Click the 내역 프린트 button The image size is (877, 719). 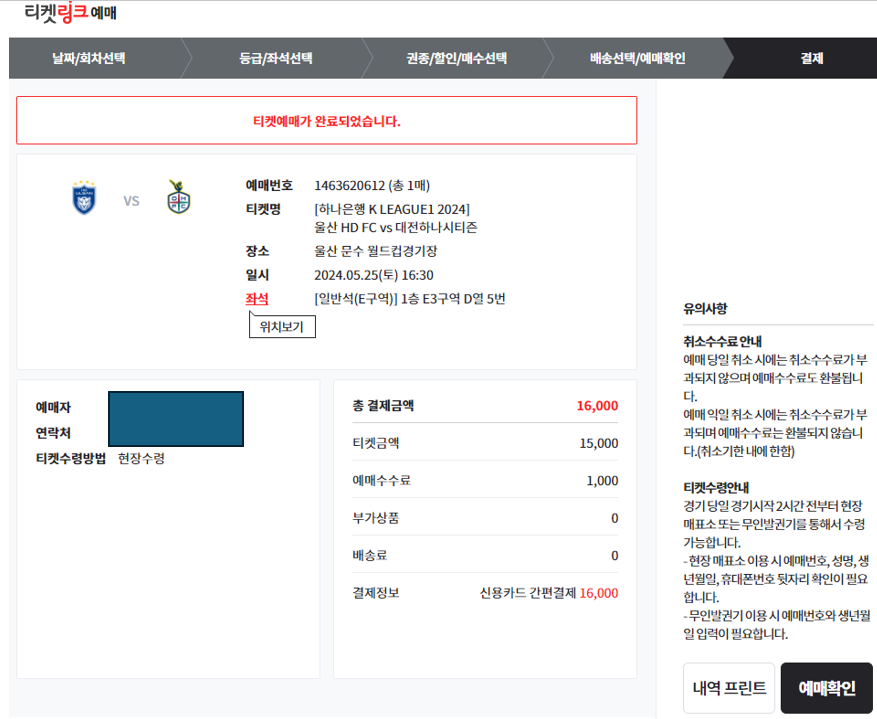(729, 688)
